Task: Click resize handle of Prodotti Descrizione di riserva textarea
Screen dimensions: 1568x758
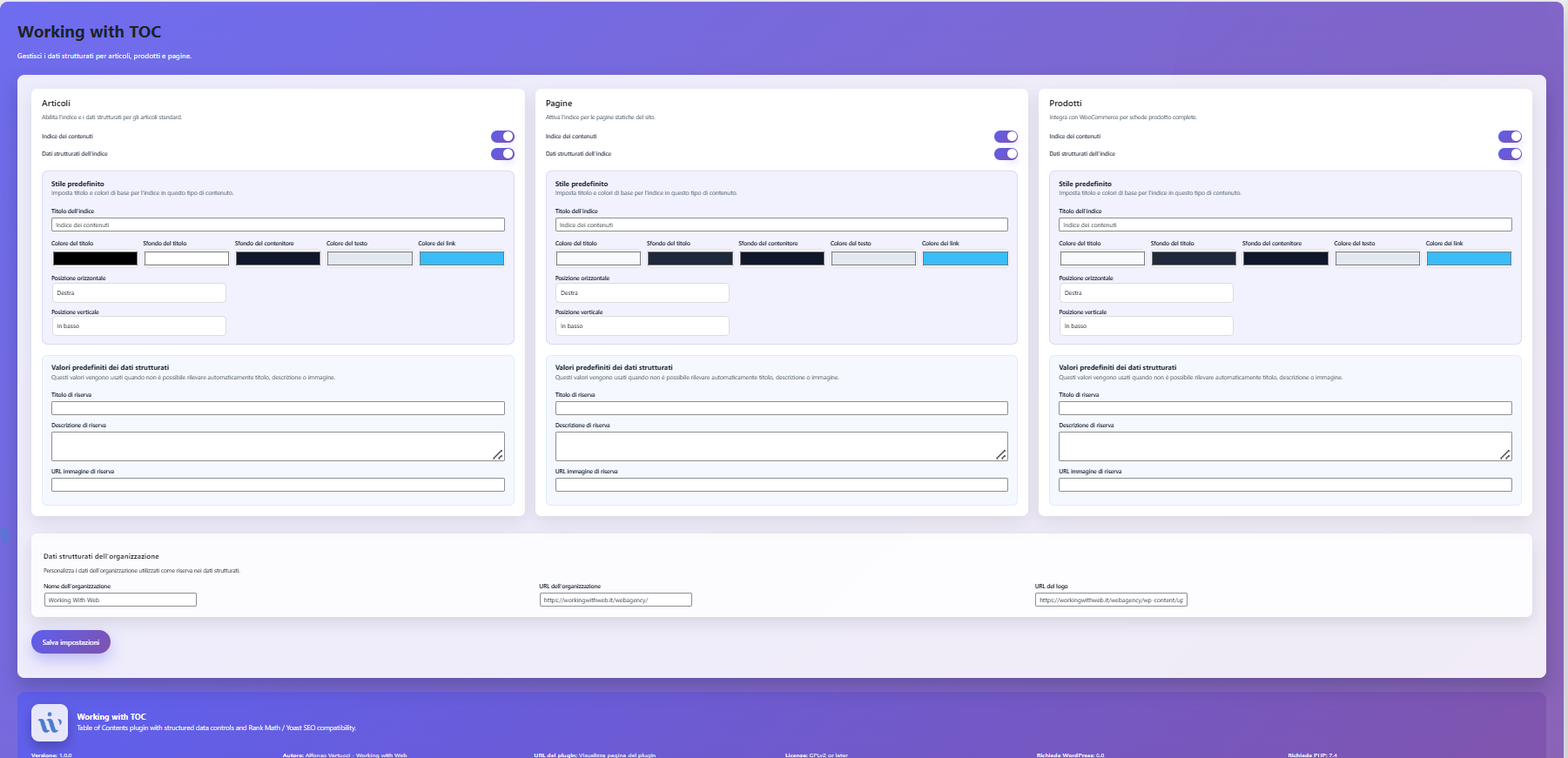Action: [1505, 454]
